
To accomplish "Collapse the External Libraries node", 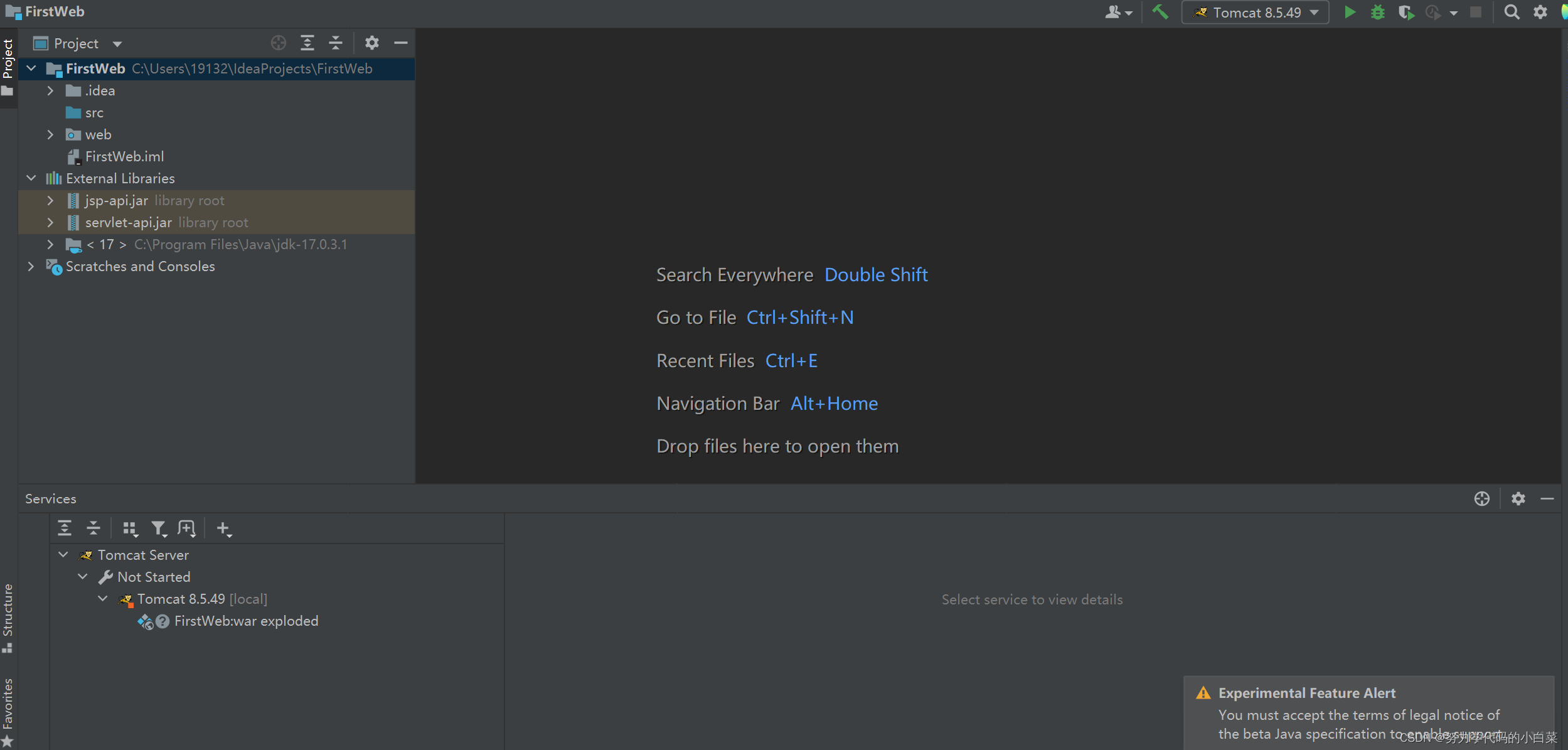I will click(31, 179).
